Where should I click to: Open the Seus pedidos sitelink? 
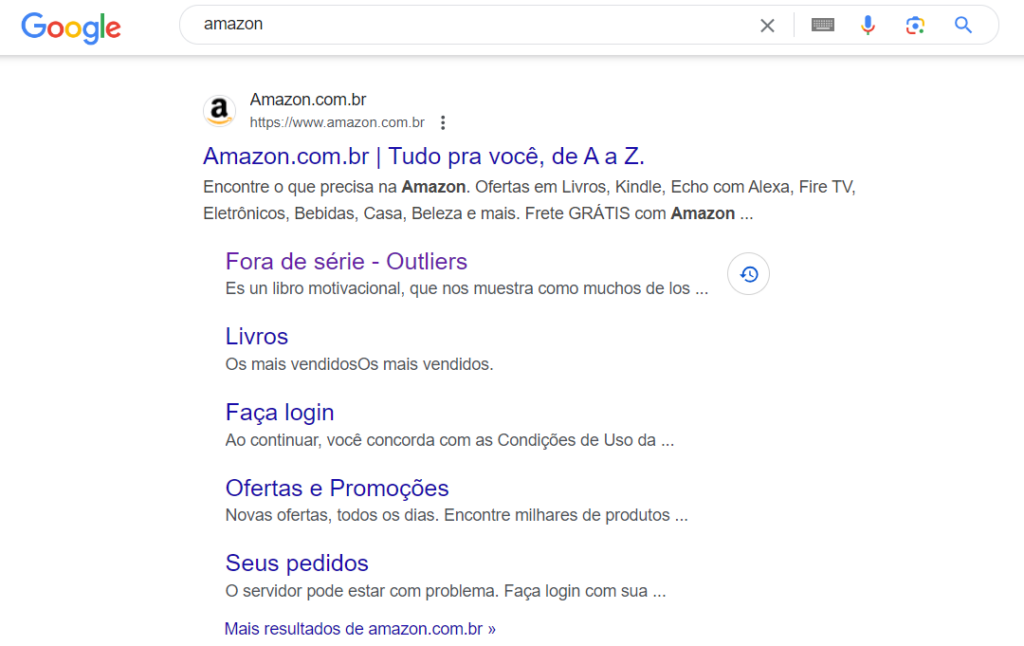[297, 562]
